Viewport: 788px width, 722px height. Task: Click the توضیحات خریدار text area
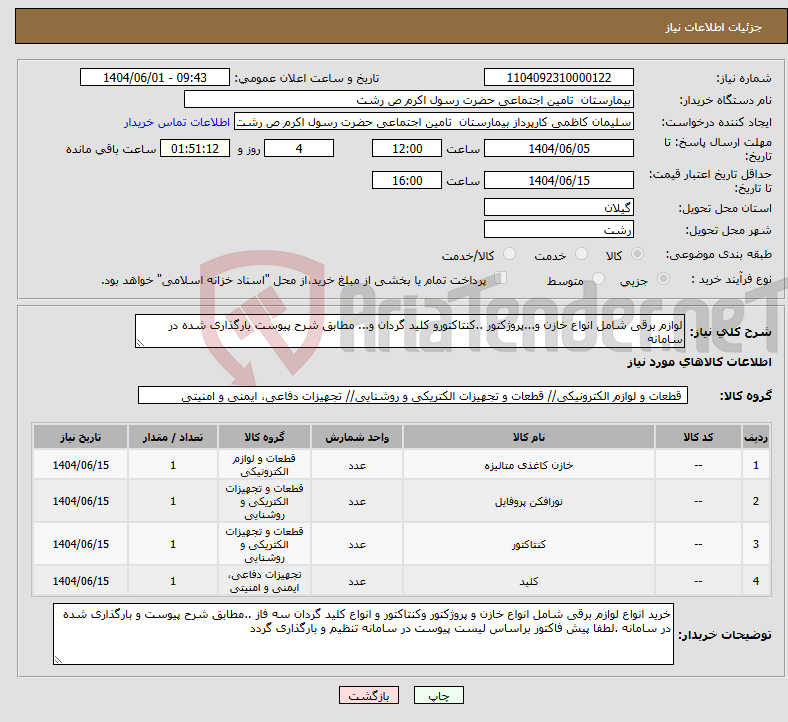(363, 634)
